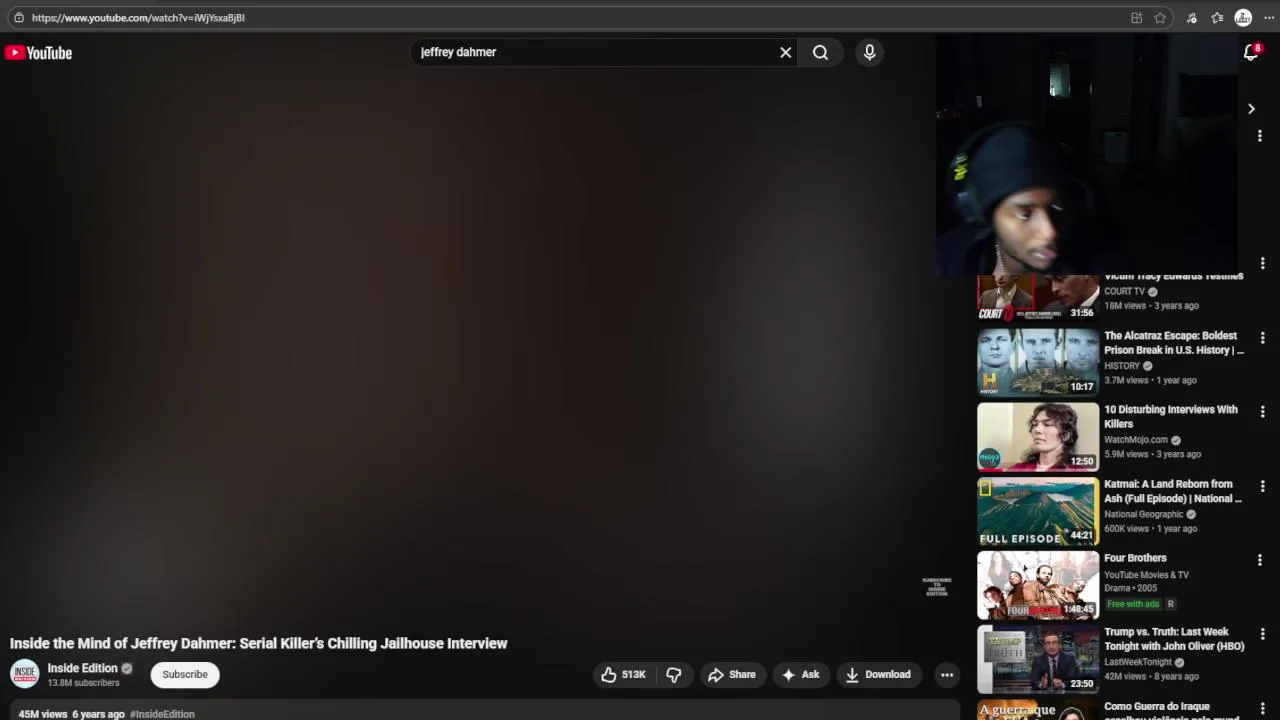This screenshot has height=720, width=1280.
Task: Add this page to favorites star
Action: coord(1160,17)
